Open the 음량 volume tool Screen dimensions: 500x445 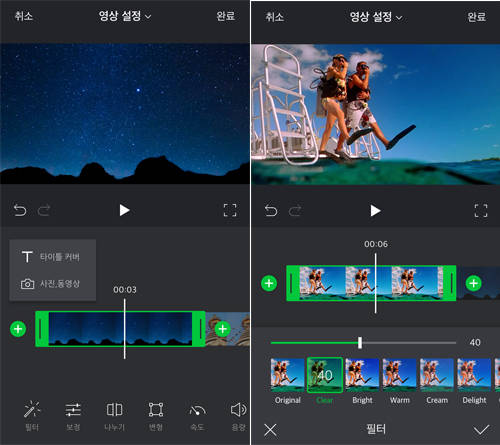click(238, 415)
